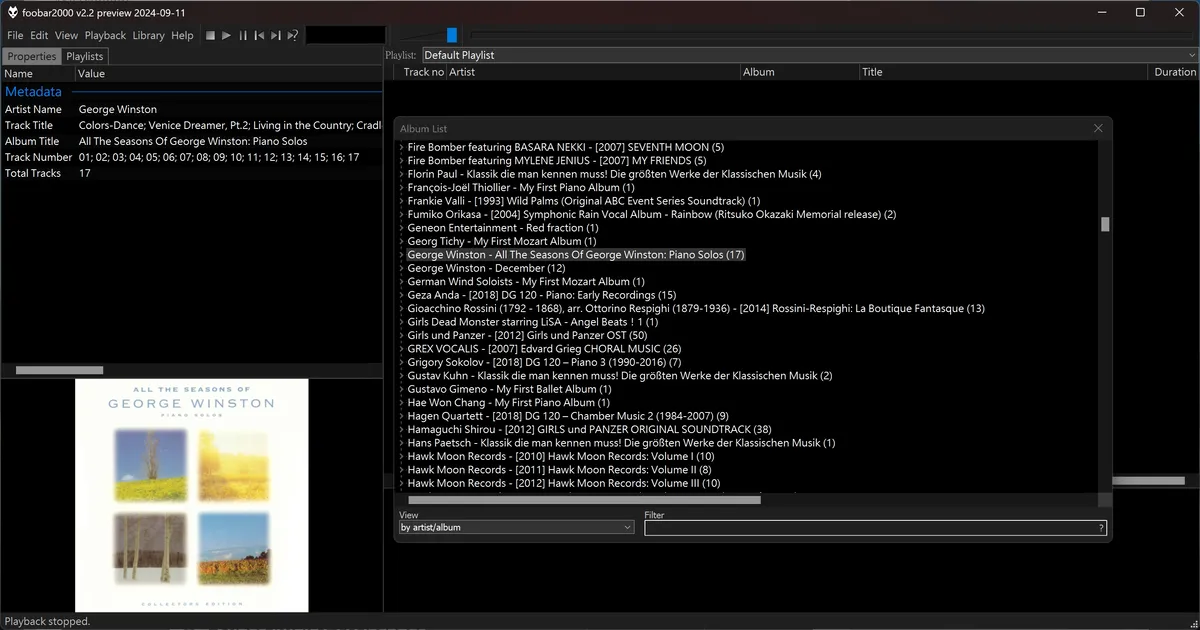Click the Filter input field
This screenshot has width=1200, height=630.
(875, 528)
